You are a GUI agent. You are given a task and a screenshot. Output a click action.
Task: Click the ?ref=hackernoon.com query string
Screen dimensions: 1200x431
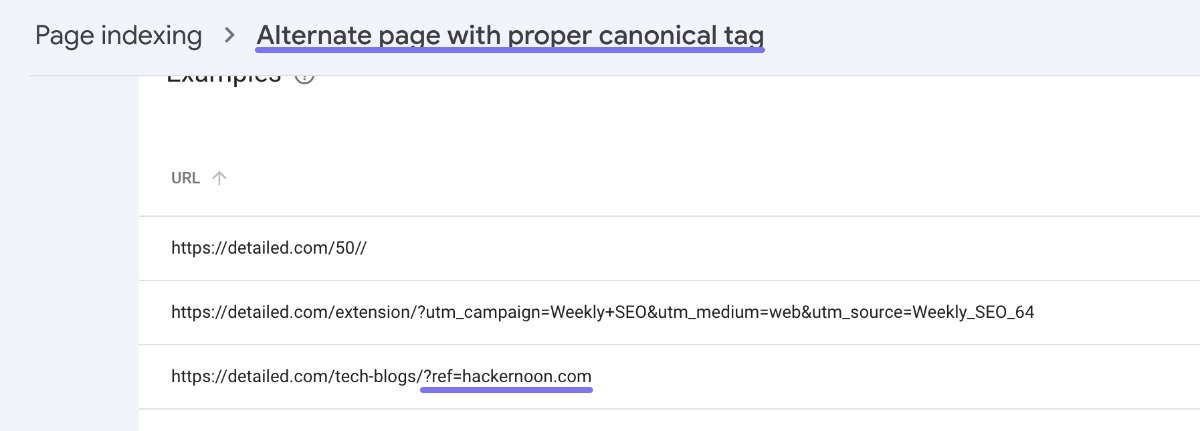click(x=507, y=376)
